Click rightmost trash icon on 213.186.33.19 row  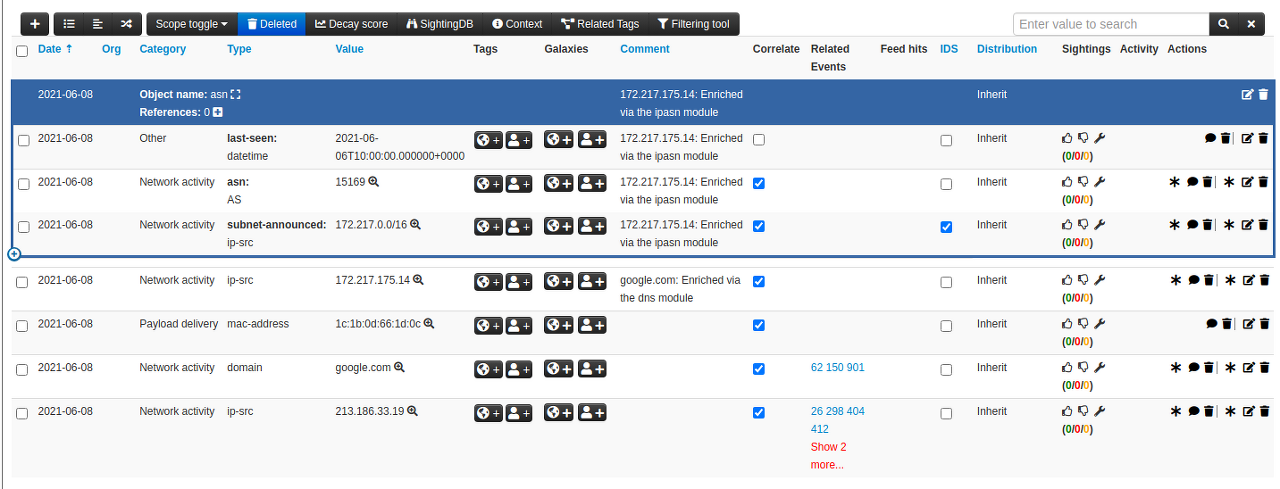click(1264, 411)
